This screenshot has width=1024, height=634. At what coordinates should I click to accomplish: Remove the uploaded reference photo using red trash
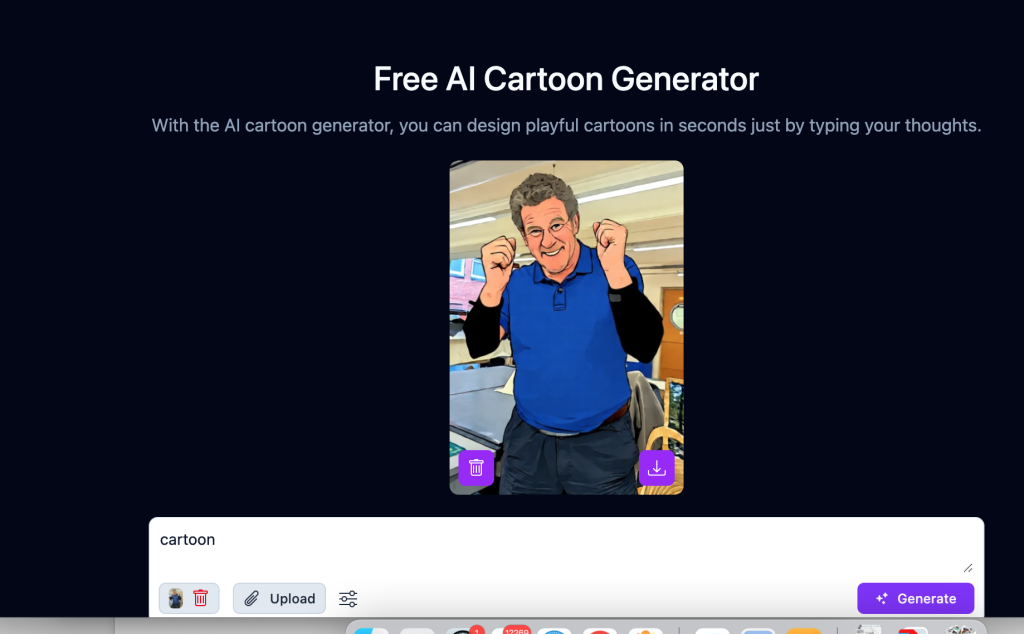[200, 598]
